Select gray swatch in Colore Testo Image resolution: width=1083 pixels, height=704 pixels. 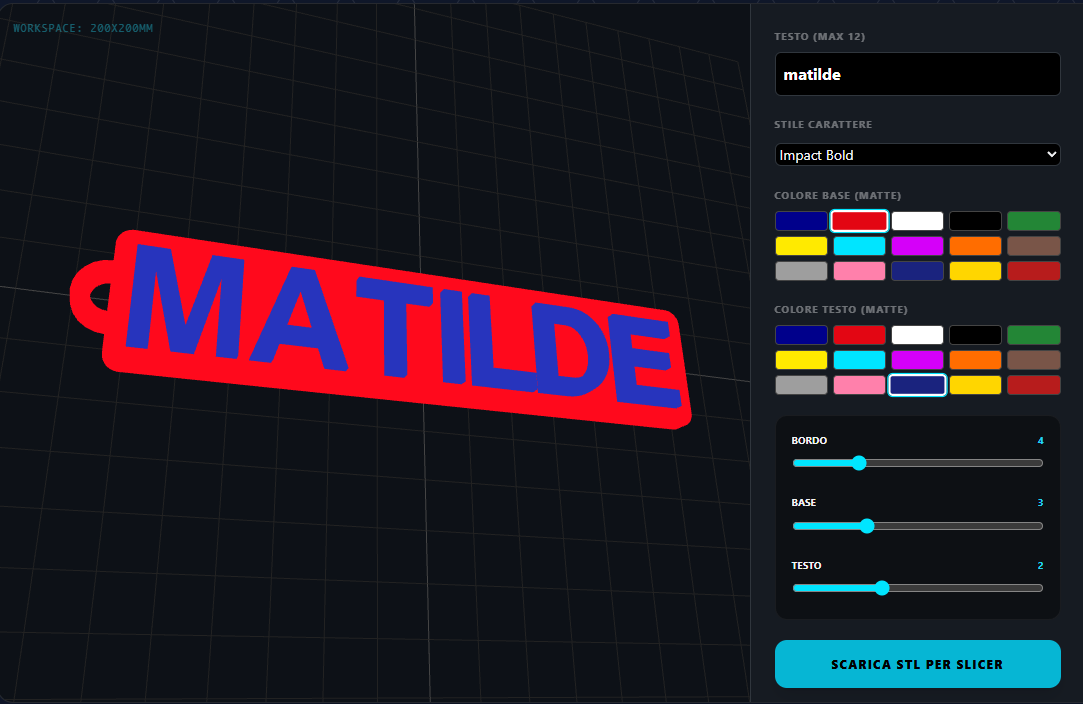801,385
